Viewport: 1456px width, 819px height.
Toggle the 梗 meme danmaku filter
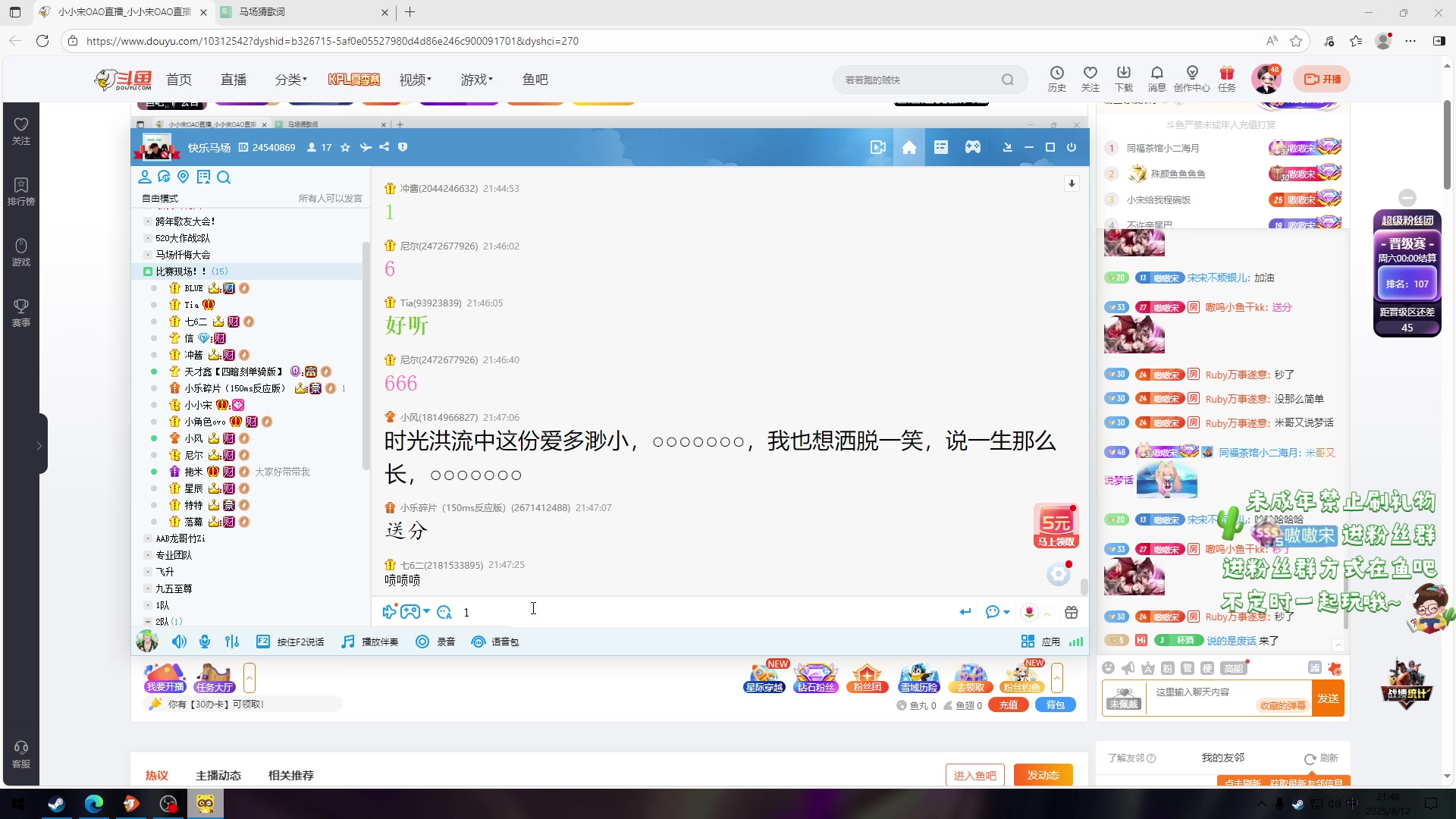point(1207,668)
